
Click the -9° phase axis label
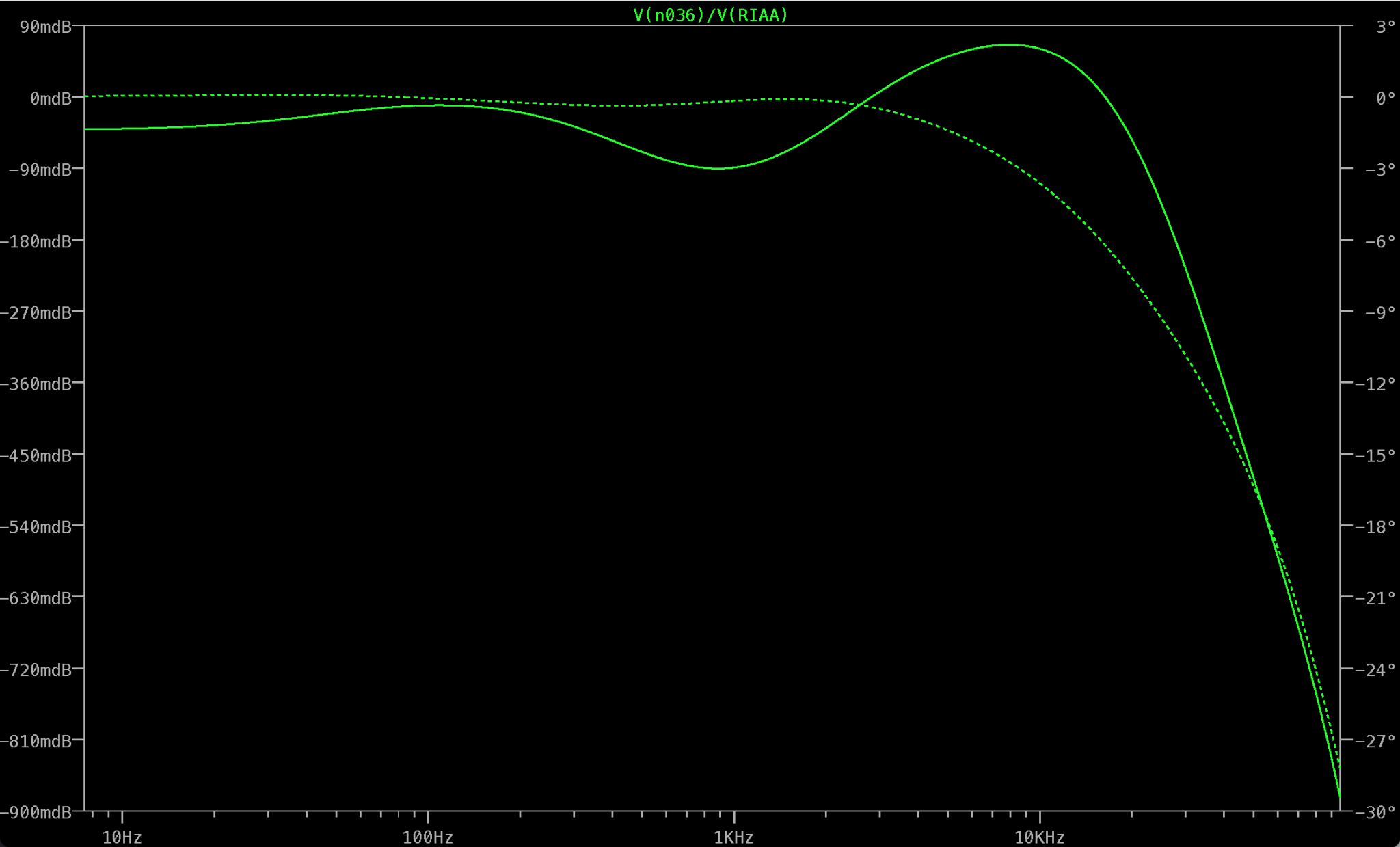coord(1380,312)
